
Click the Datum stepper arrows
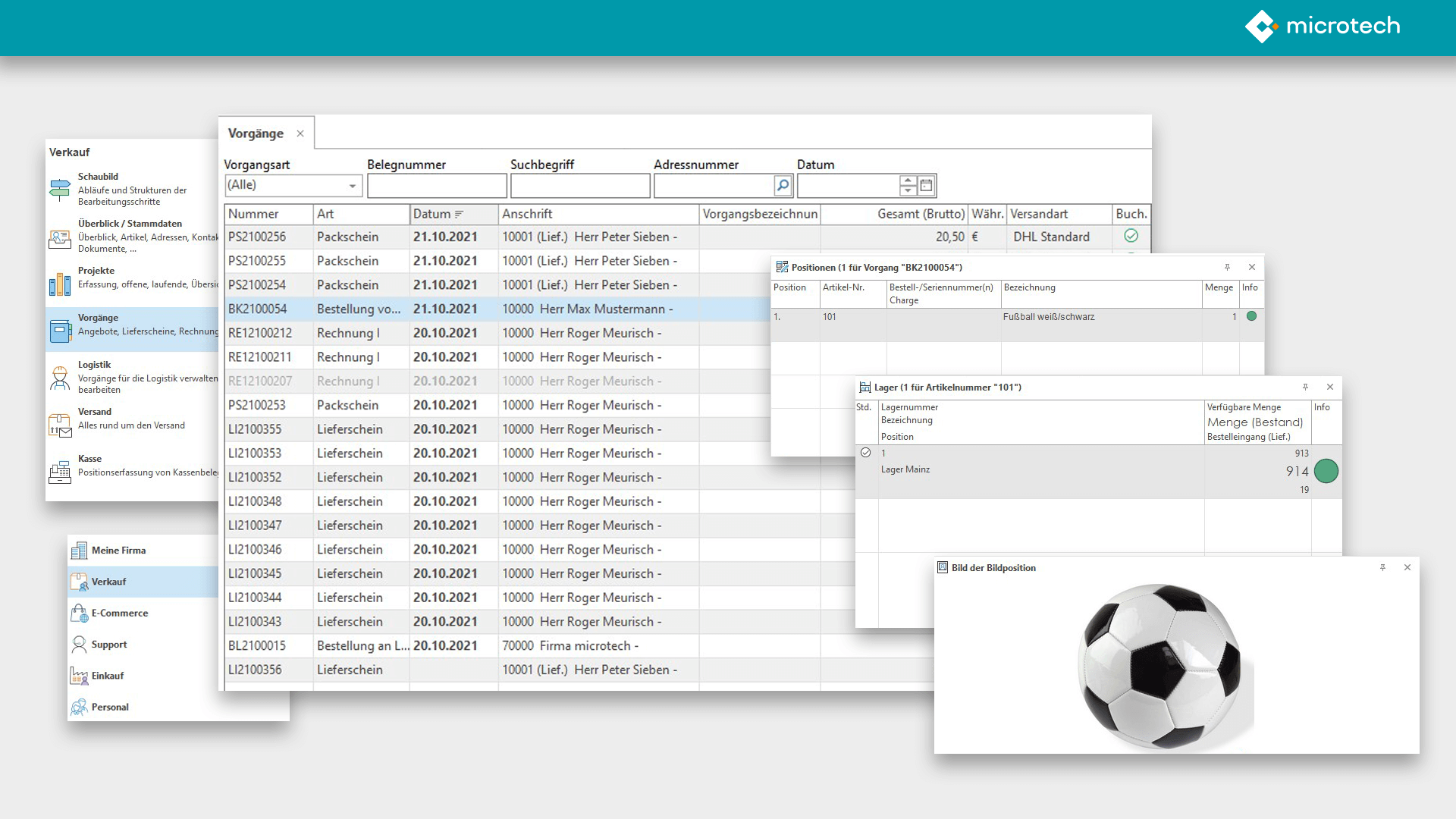[906, 184]
